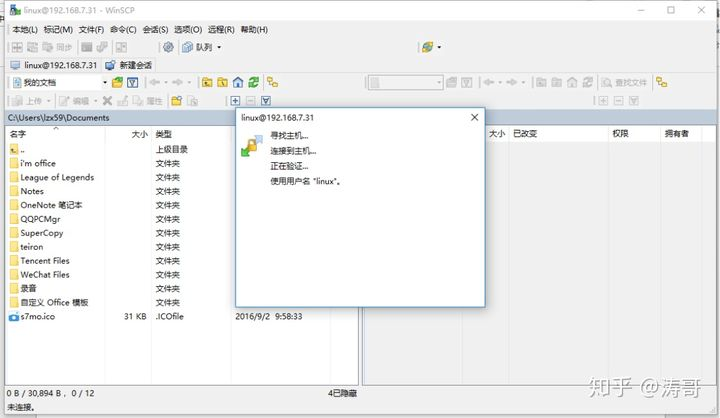This screenshot has width=720, height=418.
Task: Expand the transfer settings dropdown arrow
Action: click(439, 47)
